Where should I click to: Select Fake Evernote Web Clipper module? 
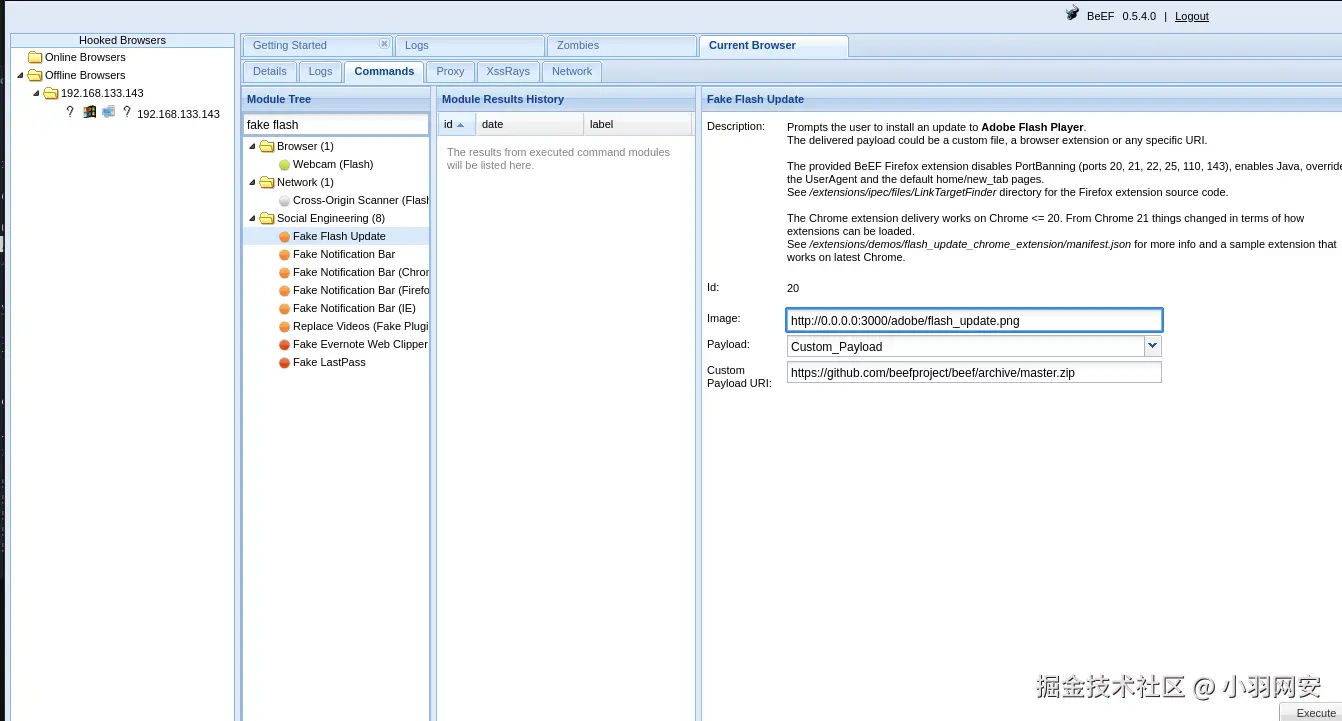360,344
